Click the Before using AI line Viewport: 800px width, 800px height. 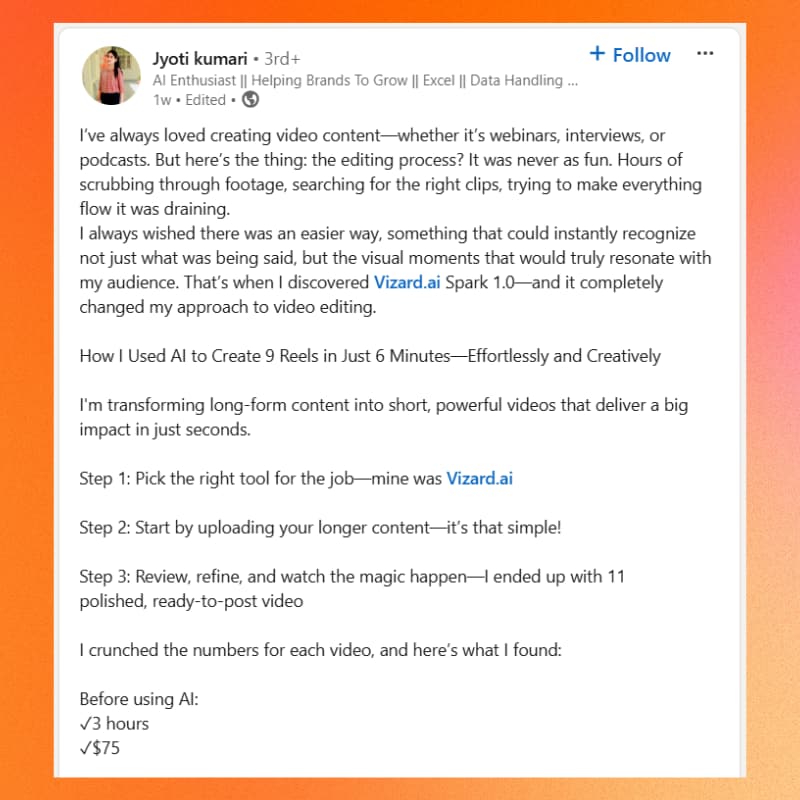[x=139, y=699]
